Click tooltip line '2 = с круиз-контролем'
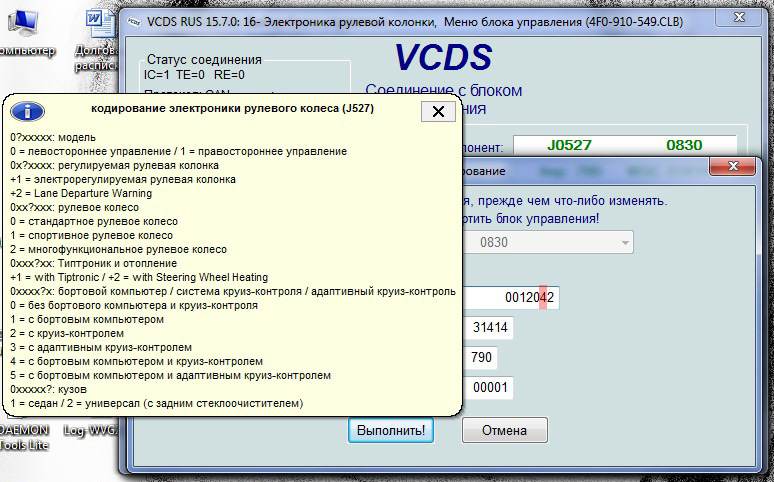This screenshot has height=482, width=774. point(67,333)
